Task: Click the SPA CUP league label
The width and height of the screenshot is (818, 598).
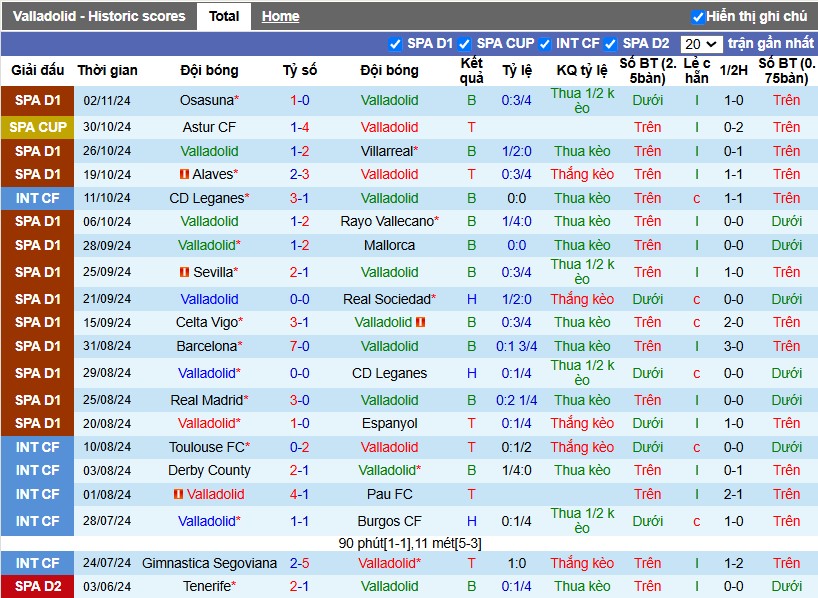Action: coord(38,127)
